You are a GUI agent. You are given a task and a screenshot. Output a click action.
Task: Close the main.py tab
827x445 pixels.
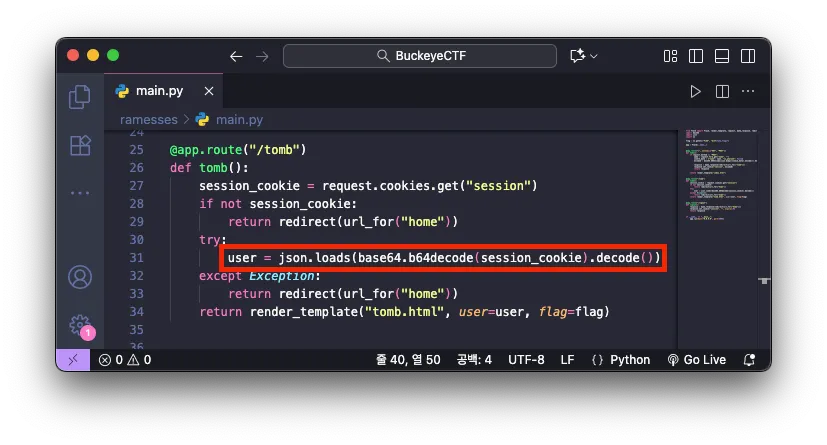209,91
